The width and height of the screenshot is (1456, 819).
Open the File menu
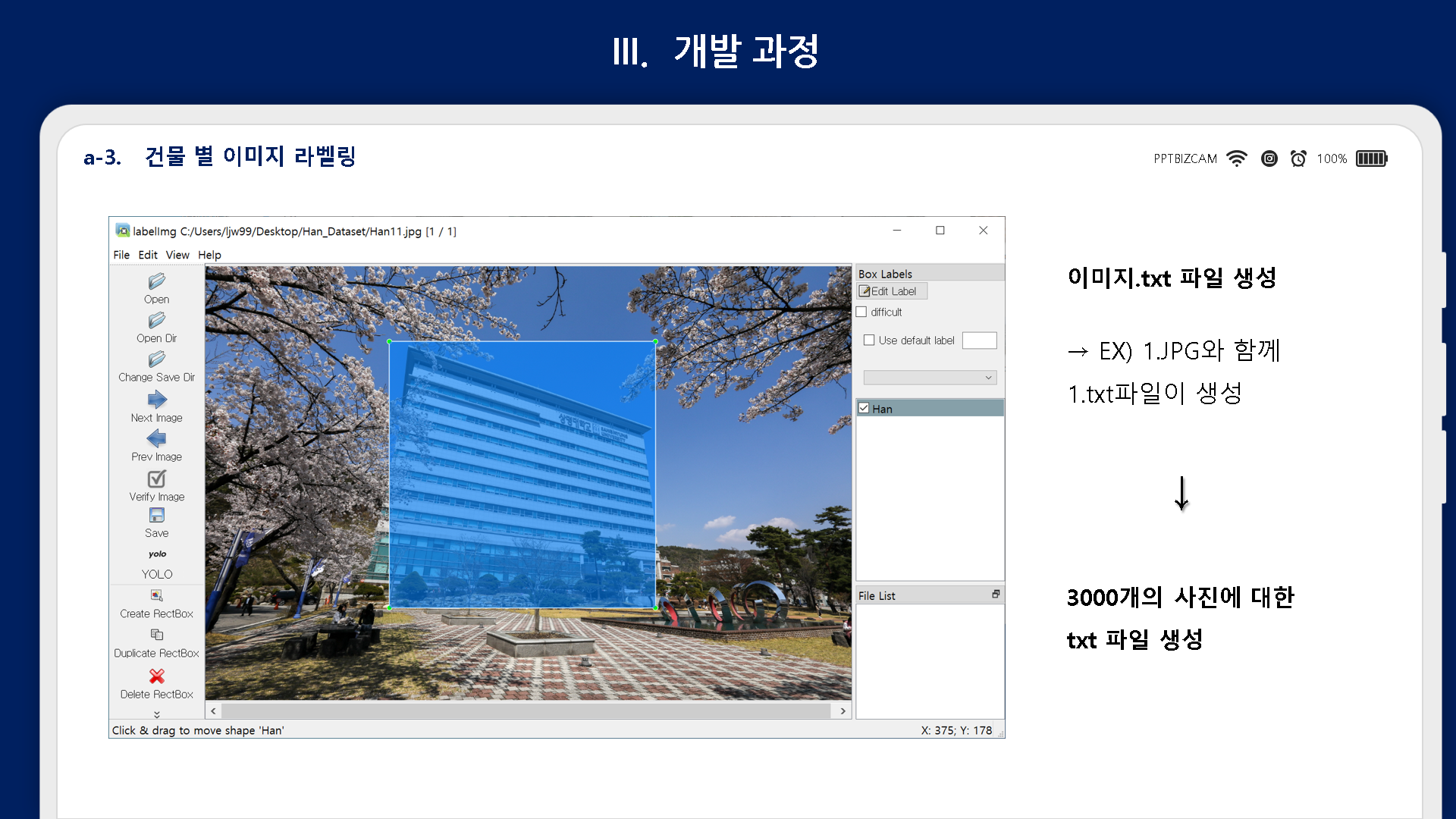121,255
